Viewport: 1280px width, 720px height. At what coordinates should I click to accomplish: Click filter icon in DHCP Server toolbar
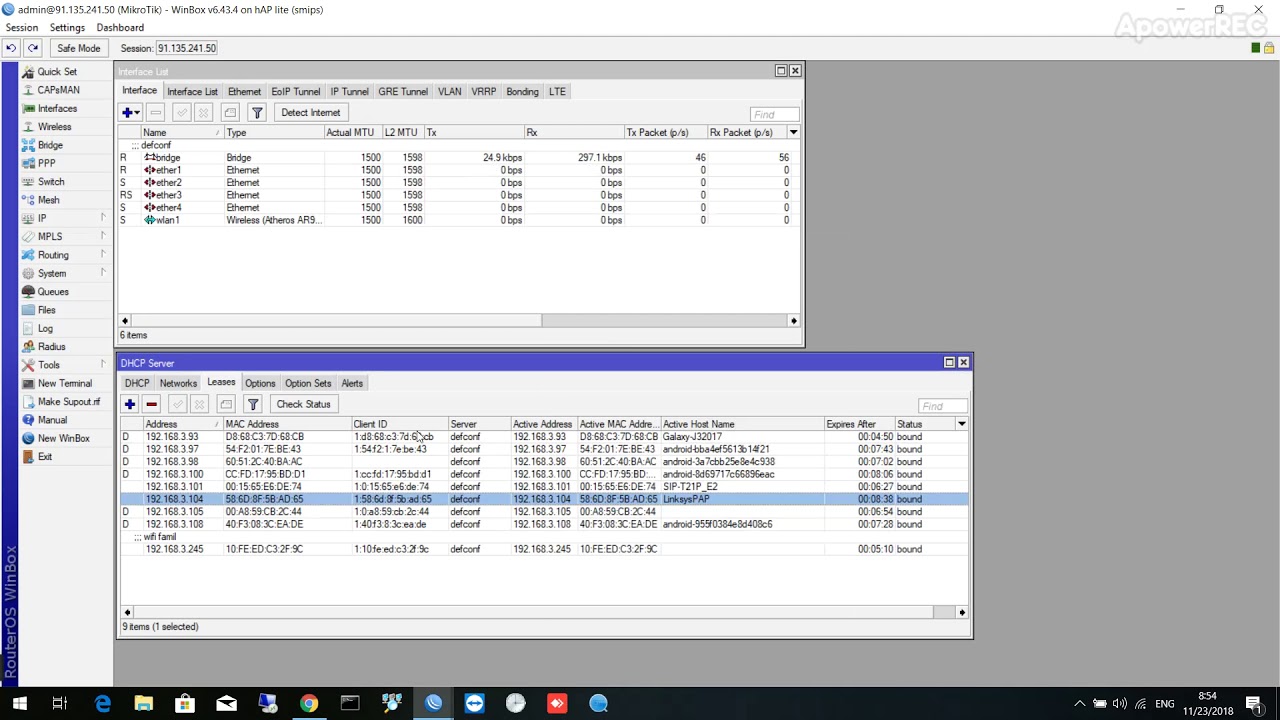coord(253,404)
